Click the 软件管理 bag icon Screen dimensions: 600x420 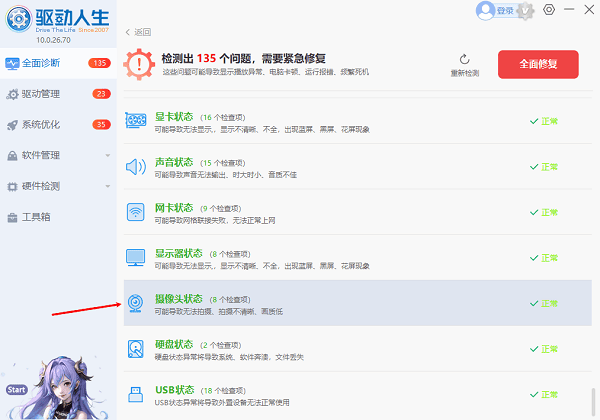(12, 156)
